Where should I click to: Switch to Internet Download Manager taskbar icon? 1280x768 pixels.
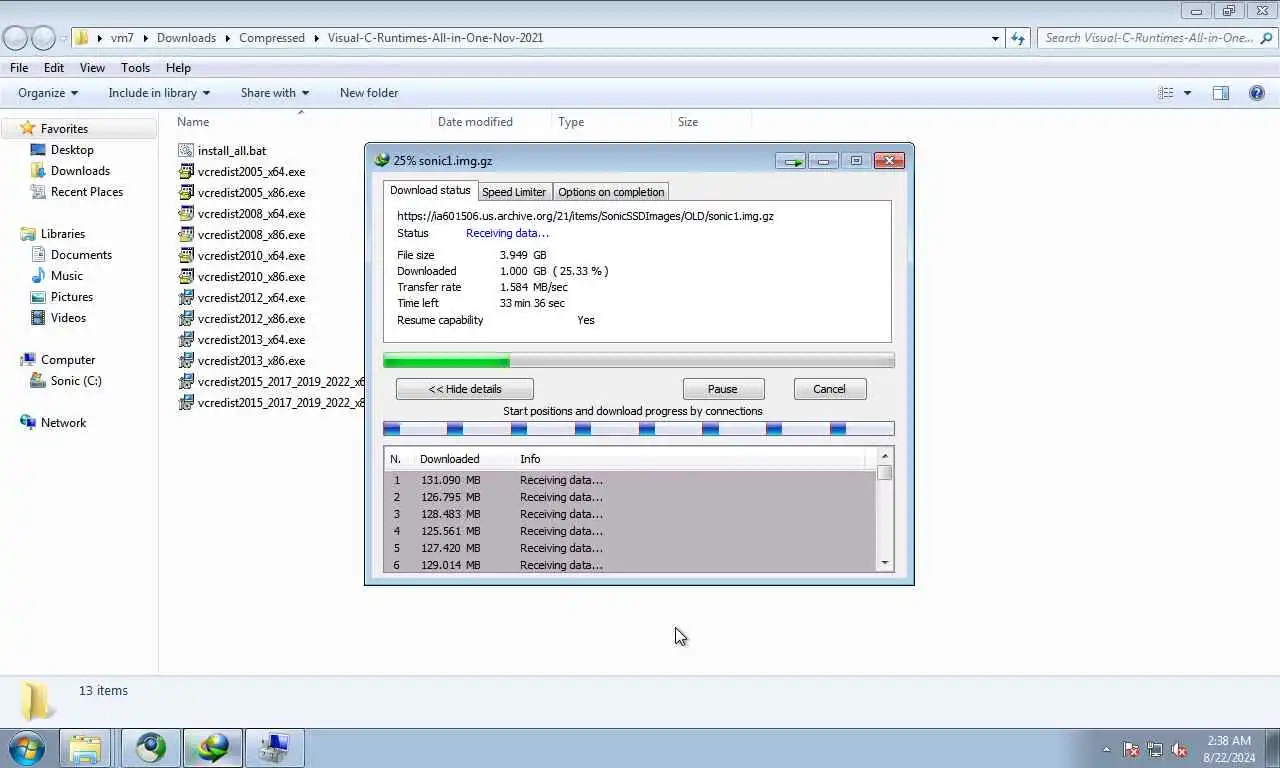click(x=213, y=748)
